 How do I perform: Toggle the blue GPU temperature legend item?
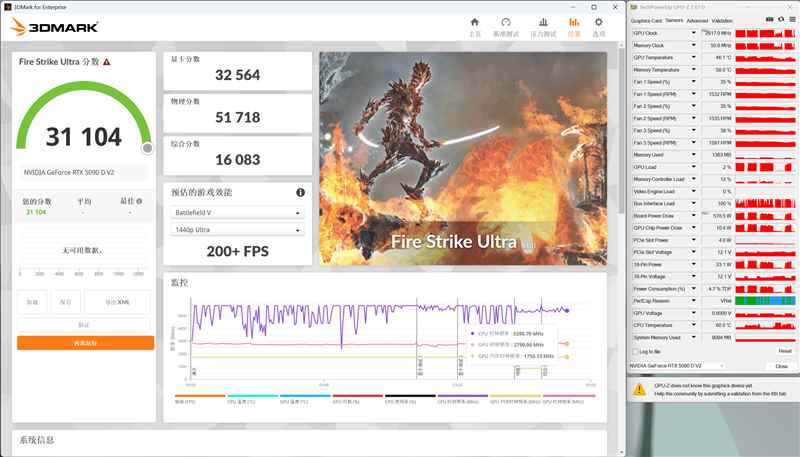coord(305,399)
